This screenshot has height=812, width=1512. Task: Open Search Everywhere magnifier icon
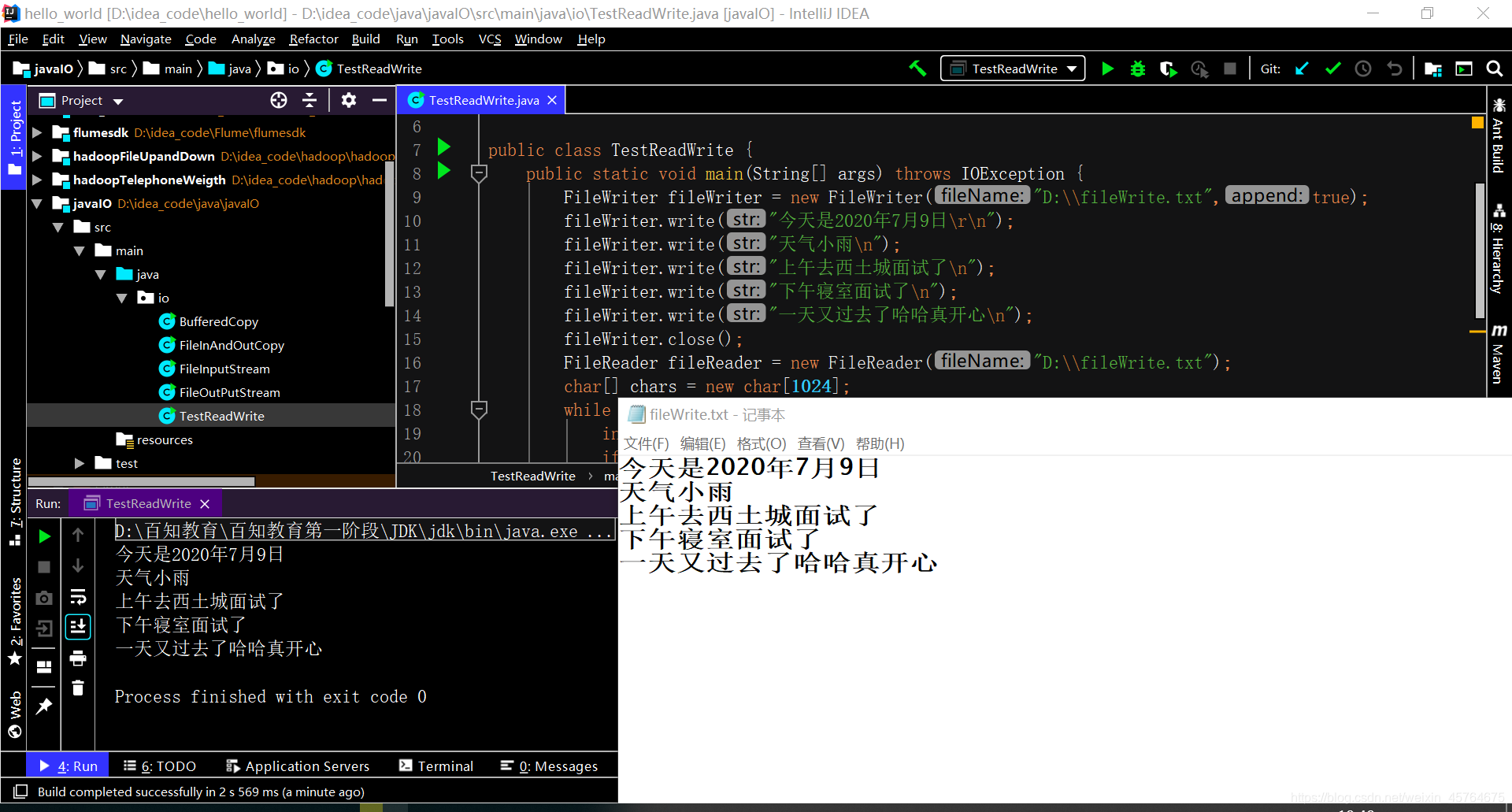click(x=1494, y=69)
